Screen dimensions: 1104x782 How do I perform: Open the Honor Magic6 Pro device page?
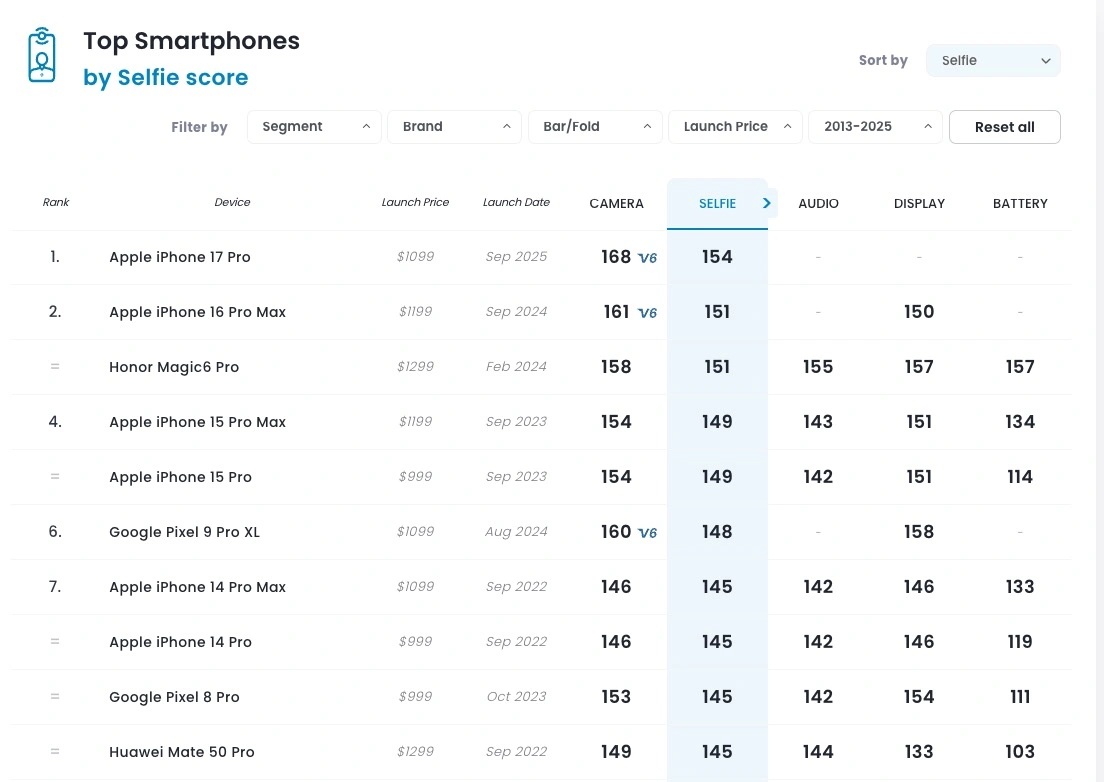click(x=174, y=367)
